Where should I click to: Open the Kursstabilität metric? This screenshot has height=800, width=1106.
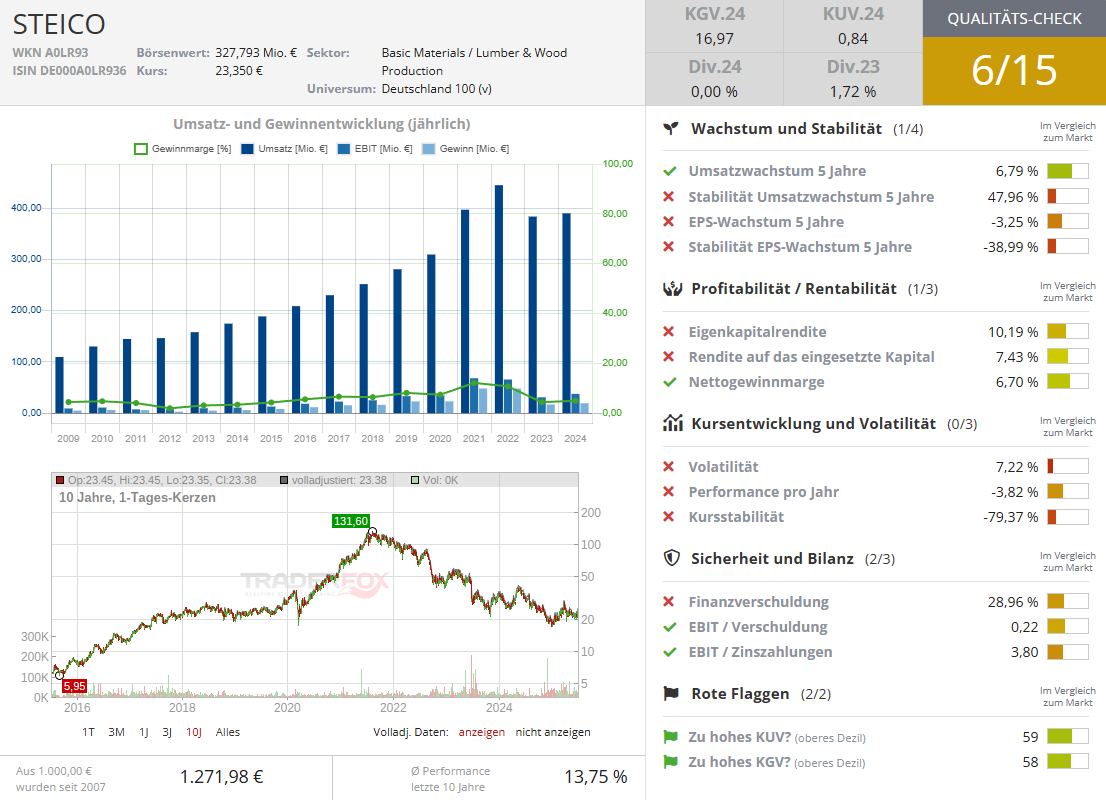pos(736,516)
